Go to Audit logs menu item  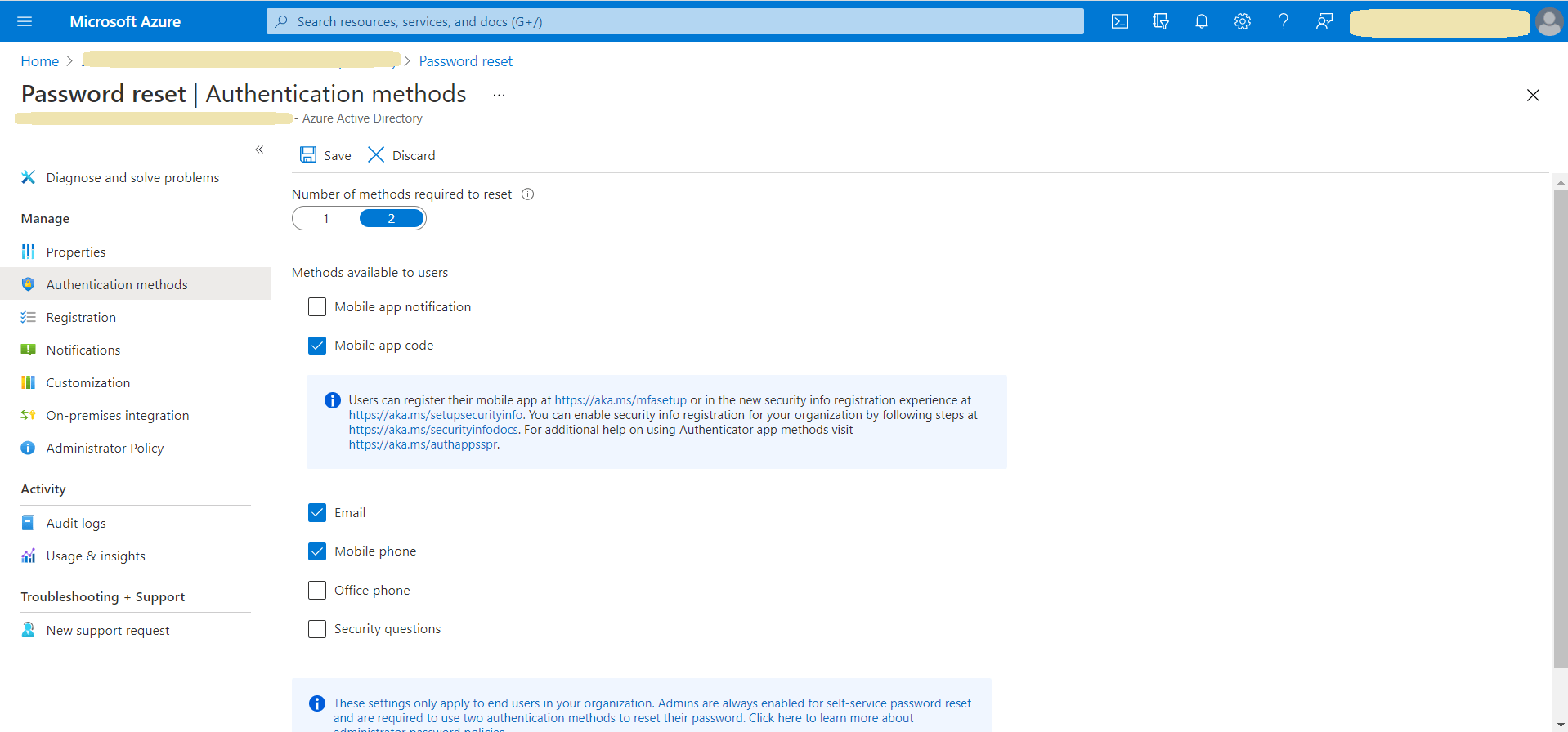pyautogui.click(x=76, y=524)
